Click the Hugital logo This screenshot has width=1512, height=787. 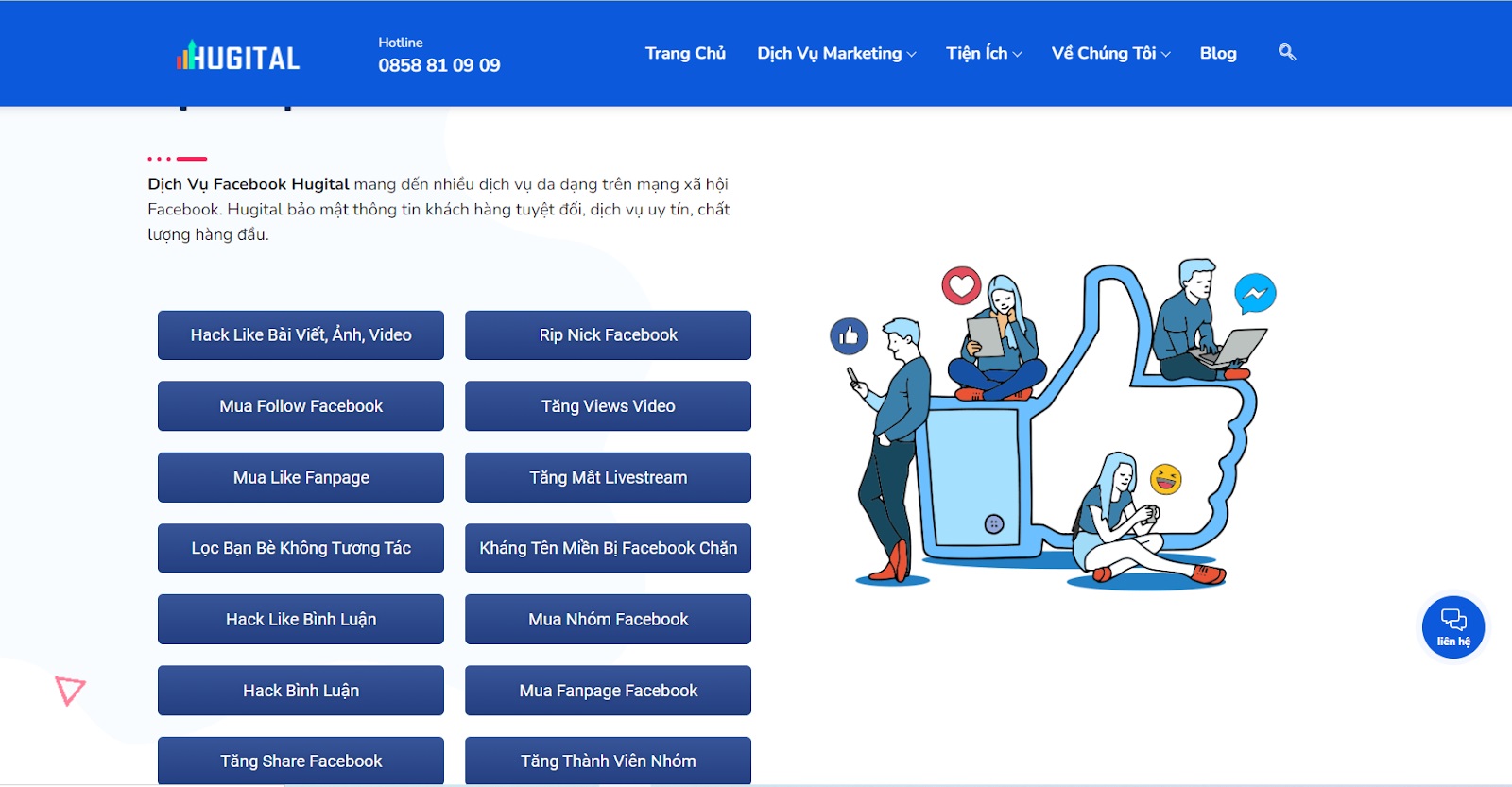(238, 56)
